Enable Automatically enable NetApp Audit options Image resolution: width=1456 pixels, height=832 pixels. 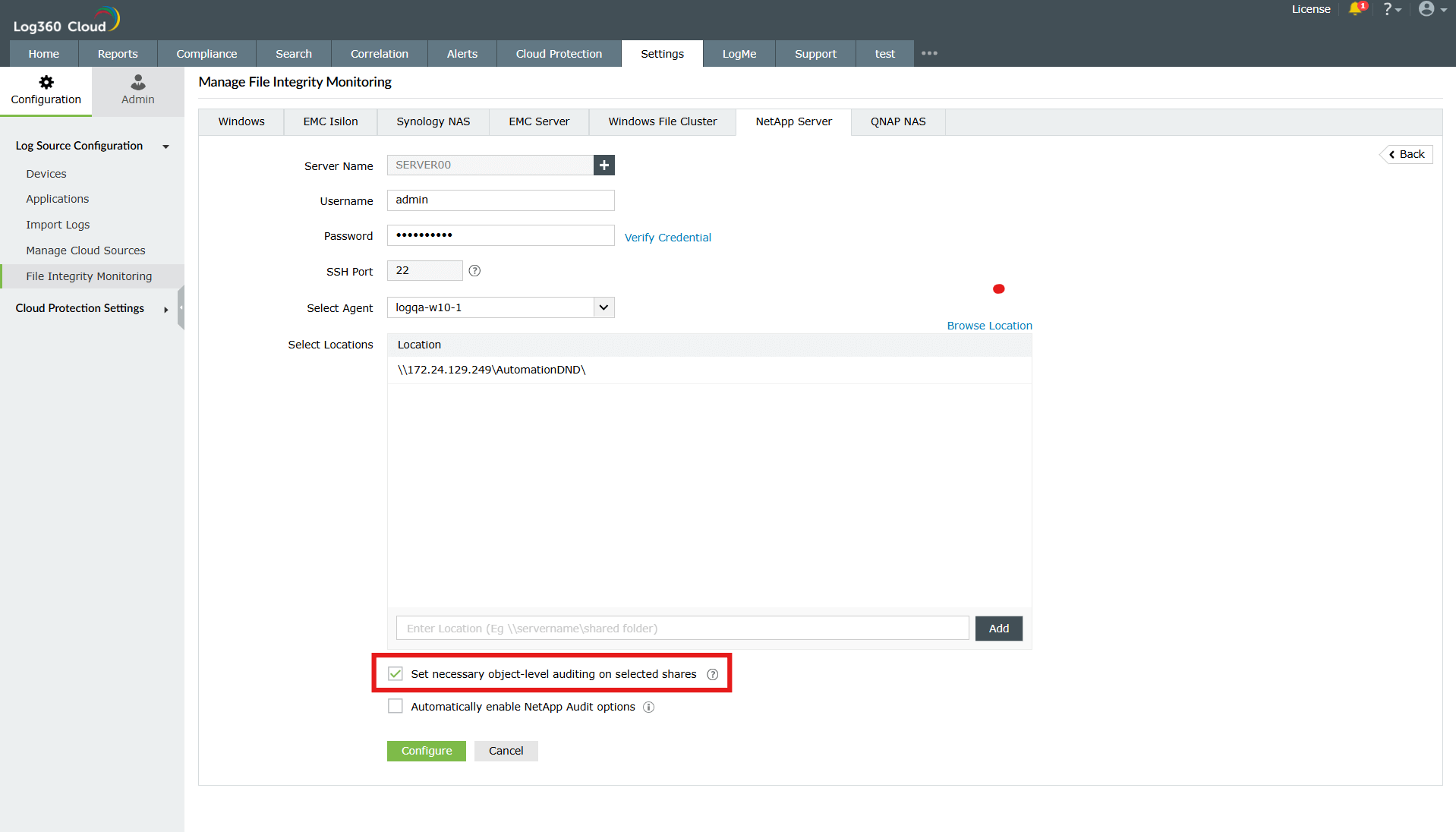point(395,706)
